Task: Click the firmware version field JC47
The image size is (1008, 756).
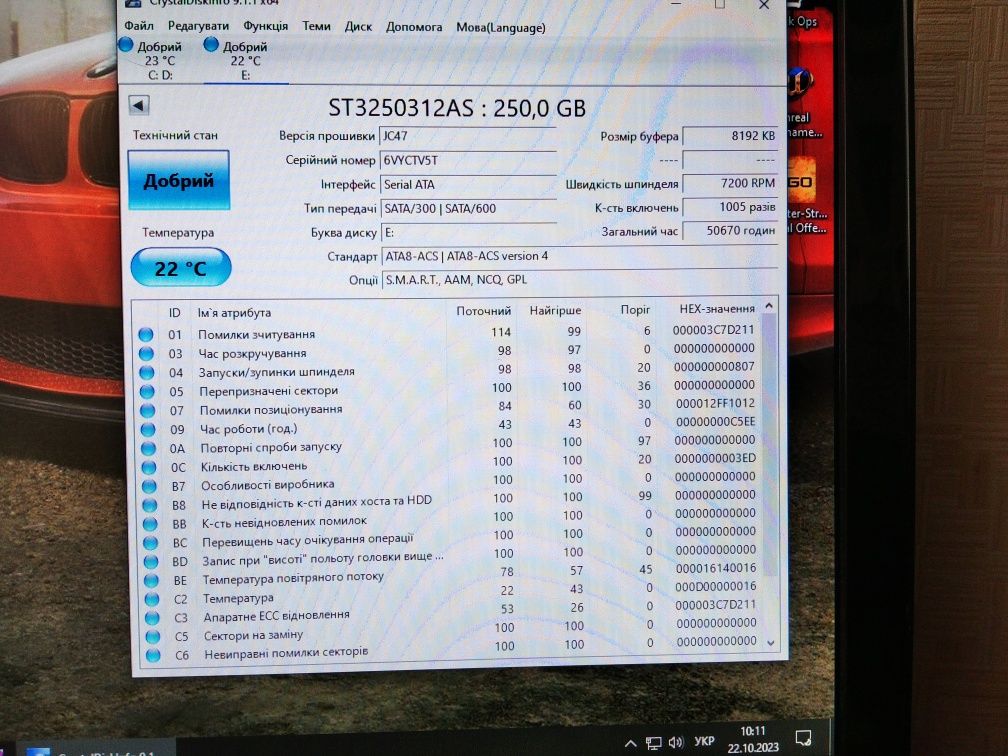Action: click(468, 136)
